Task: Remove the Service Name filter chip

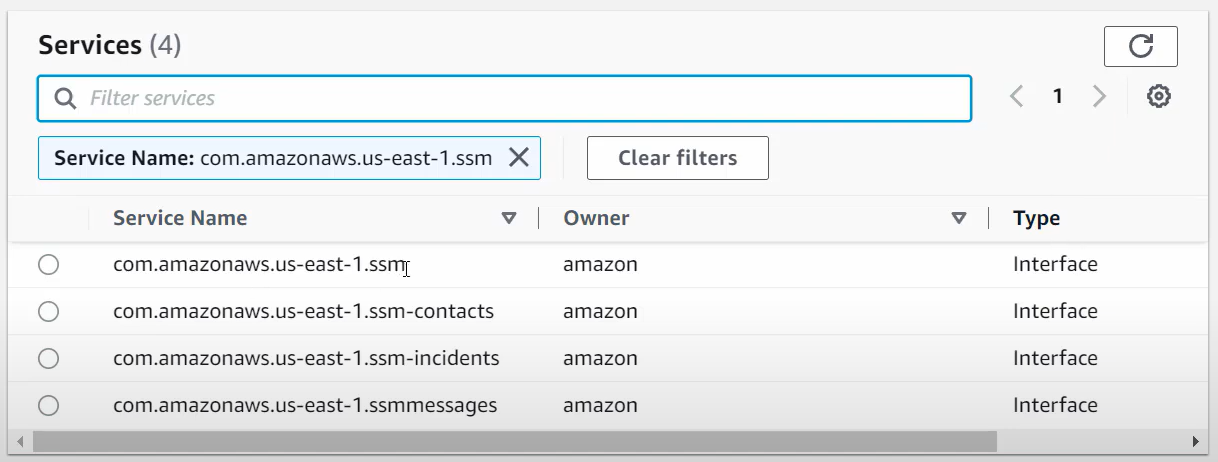Action: (519, 158)
